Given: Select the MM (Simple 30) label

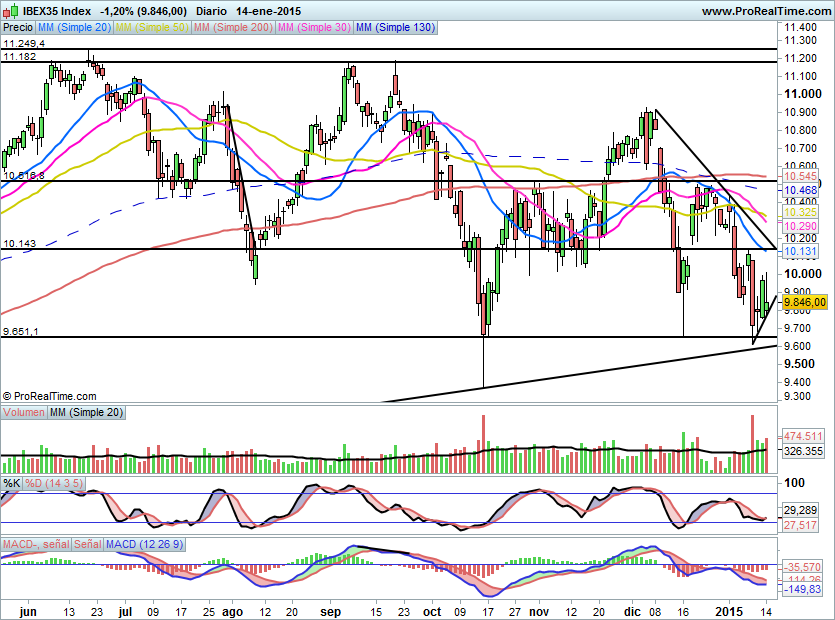Looking at the screenshot, I should click(314, 27).
